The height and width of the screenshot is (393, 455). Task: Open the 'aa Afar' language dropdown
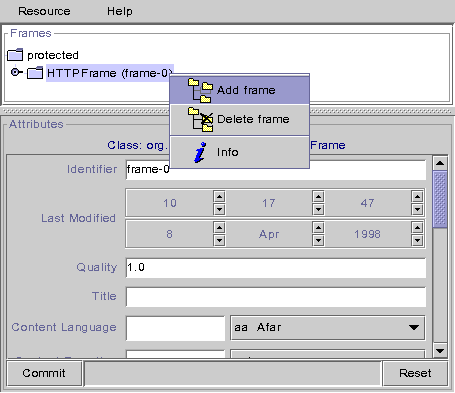328,328
